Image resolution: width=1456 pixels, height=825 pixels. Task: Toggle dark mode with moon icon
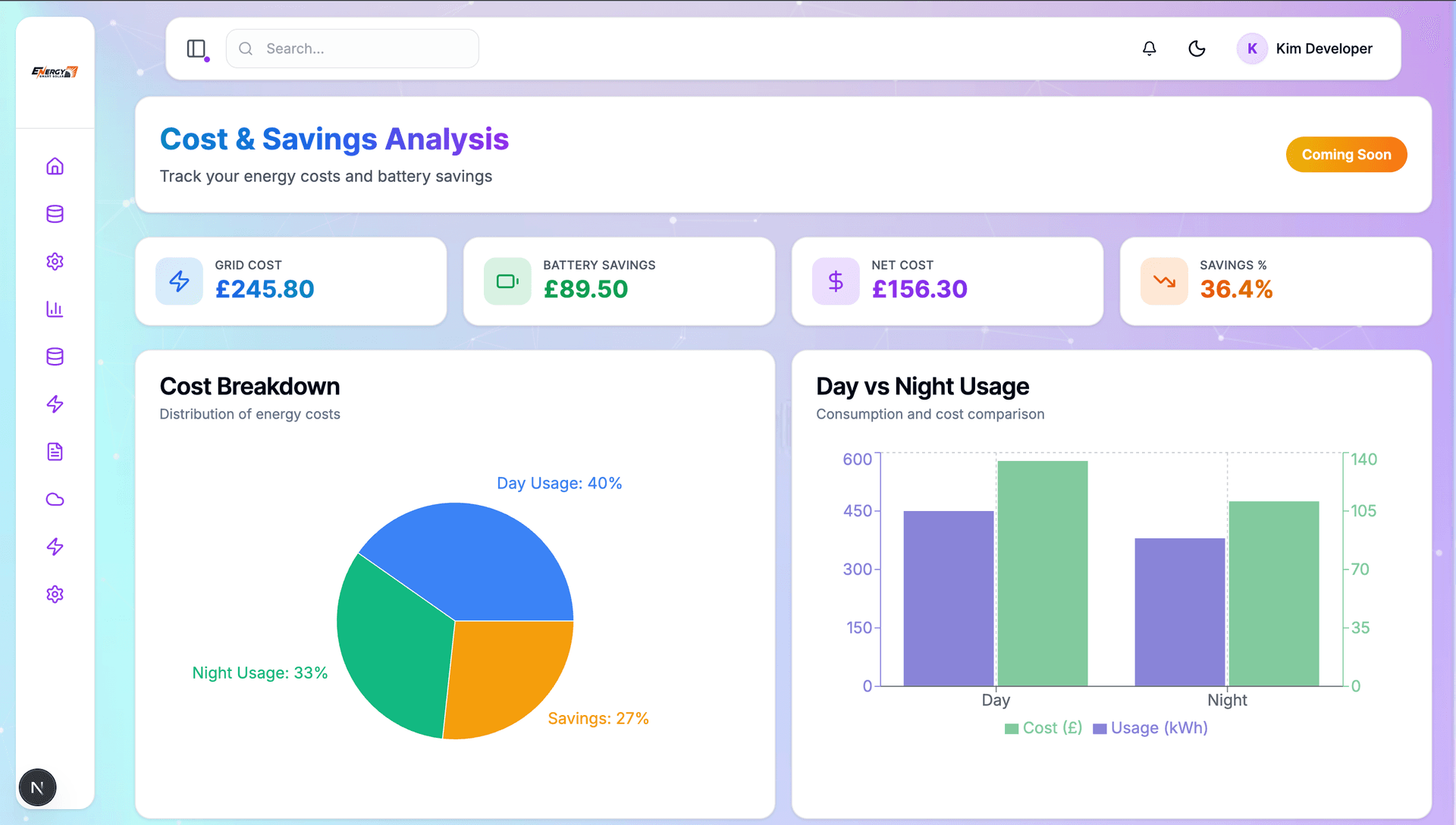(x=1197, y=49)
